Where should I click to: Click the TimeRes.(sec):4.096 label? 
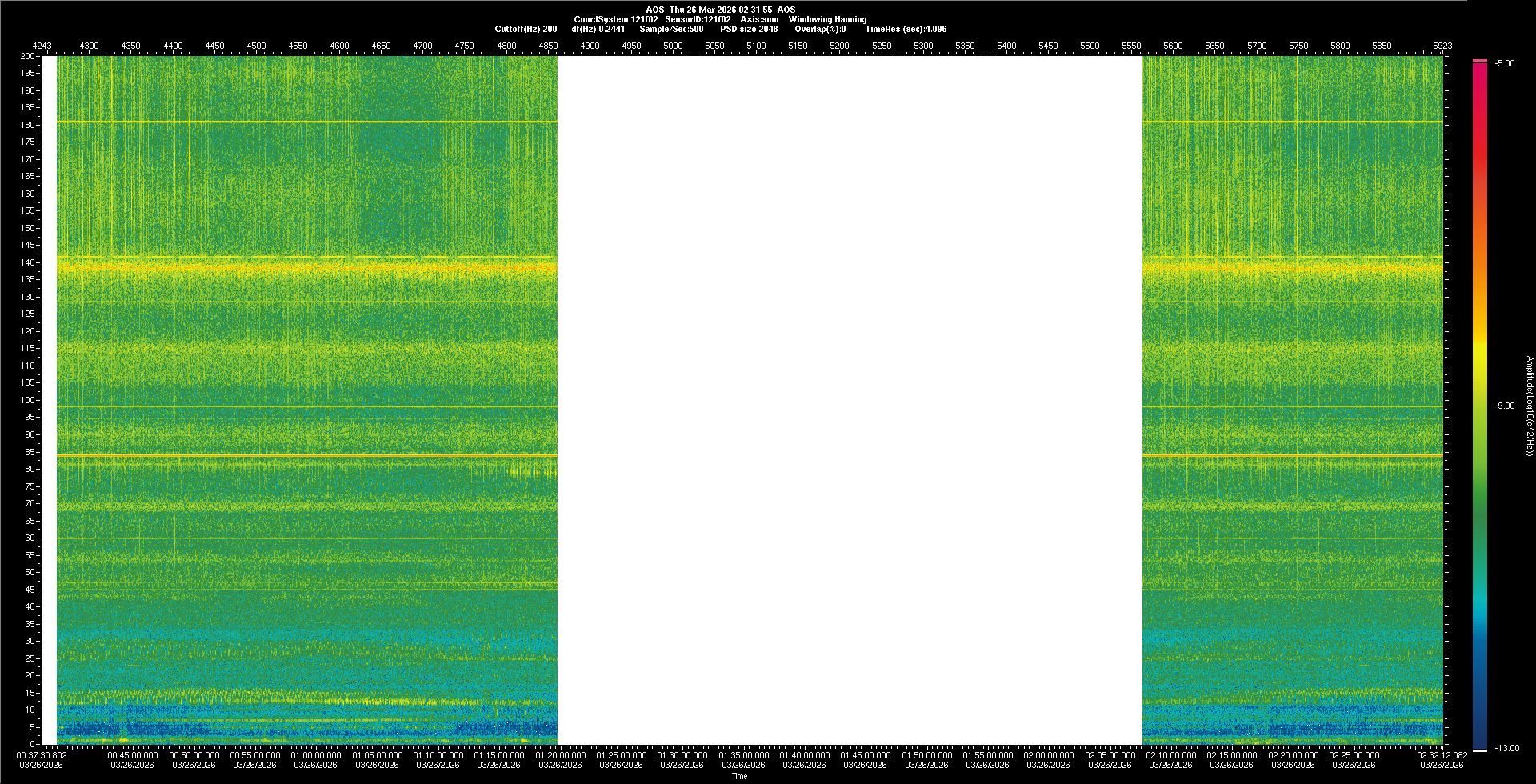coord(906,29)
